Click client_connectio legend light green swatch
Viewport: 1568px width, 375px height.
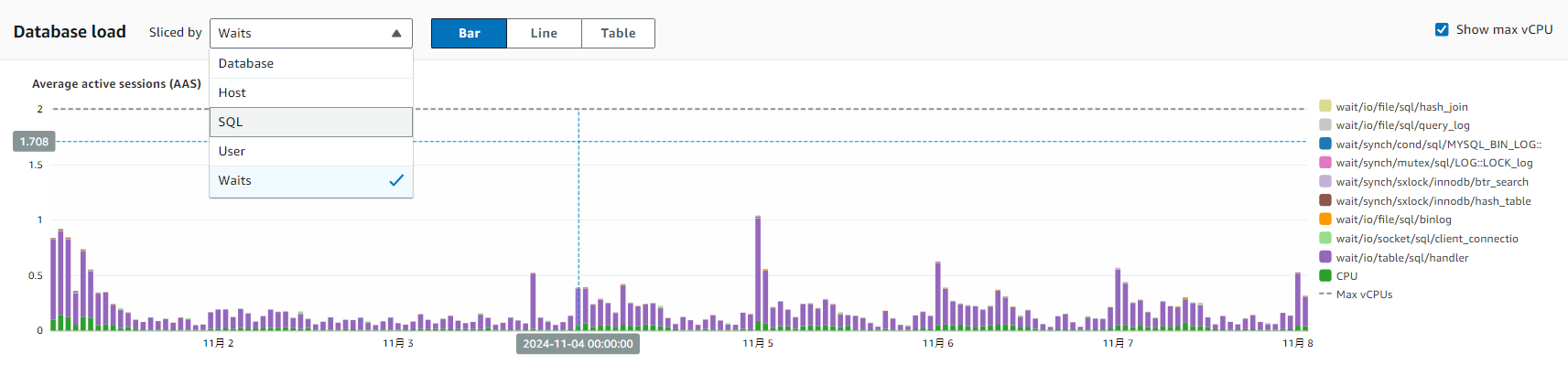click(x=1325, y=238)
